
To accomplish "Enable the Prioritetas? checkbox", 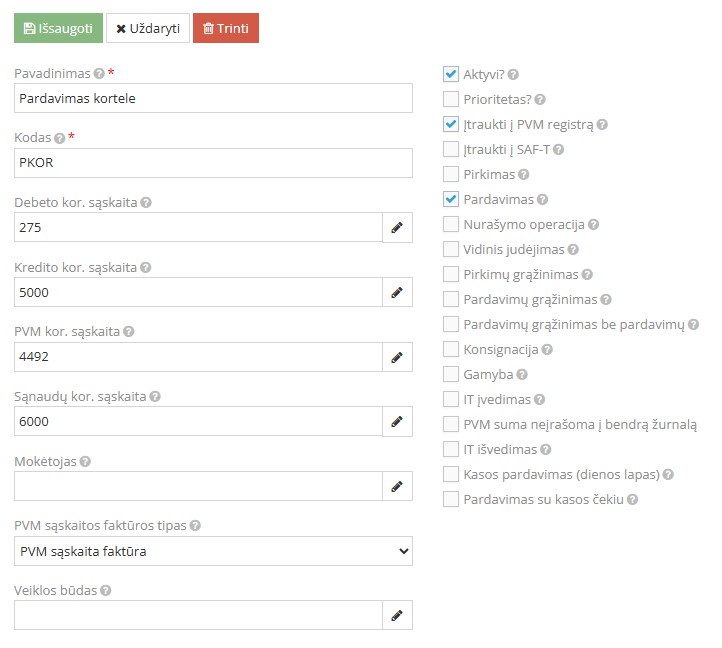I will pyautogui.click(x=451, y=99).
